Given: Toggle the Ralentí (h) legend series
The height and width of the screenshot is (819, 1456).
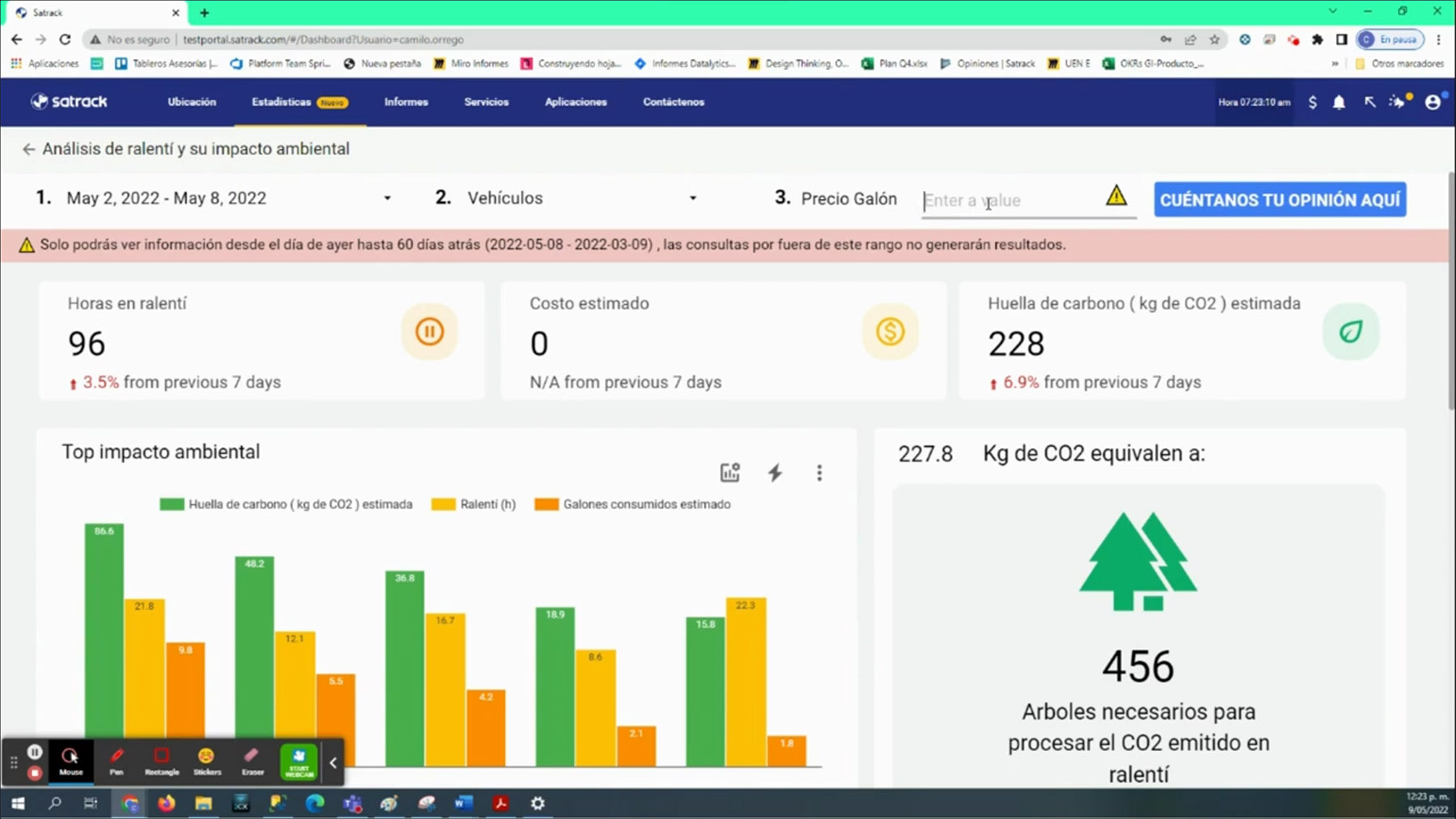Looking at the screenshot, I should click(x=474, y=504).
